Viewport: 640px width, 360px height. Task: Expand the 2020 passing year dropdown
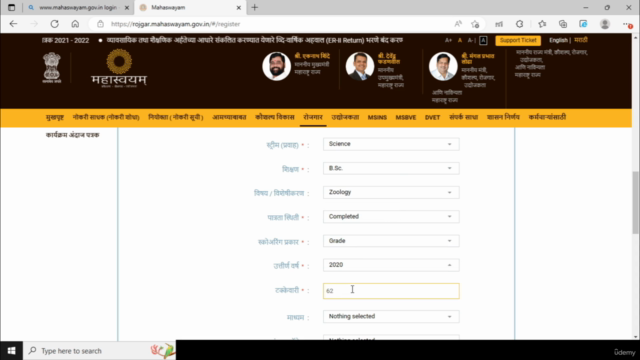391,265
